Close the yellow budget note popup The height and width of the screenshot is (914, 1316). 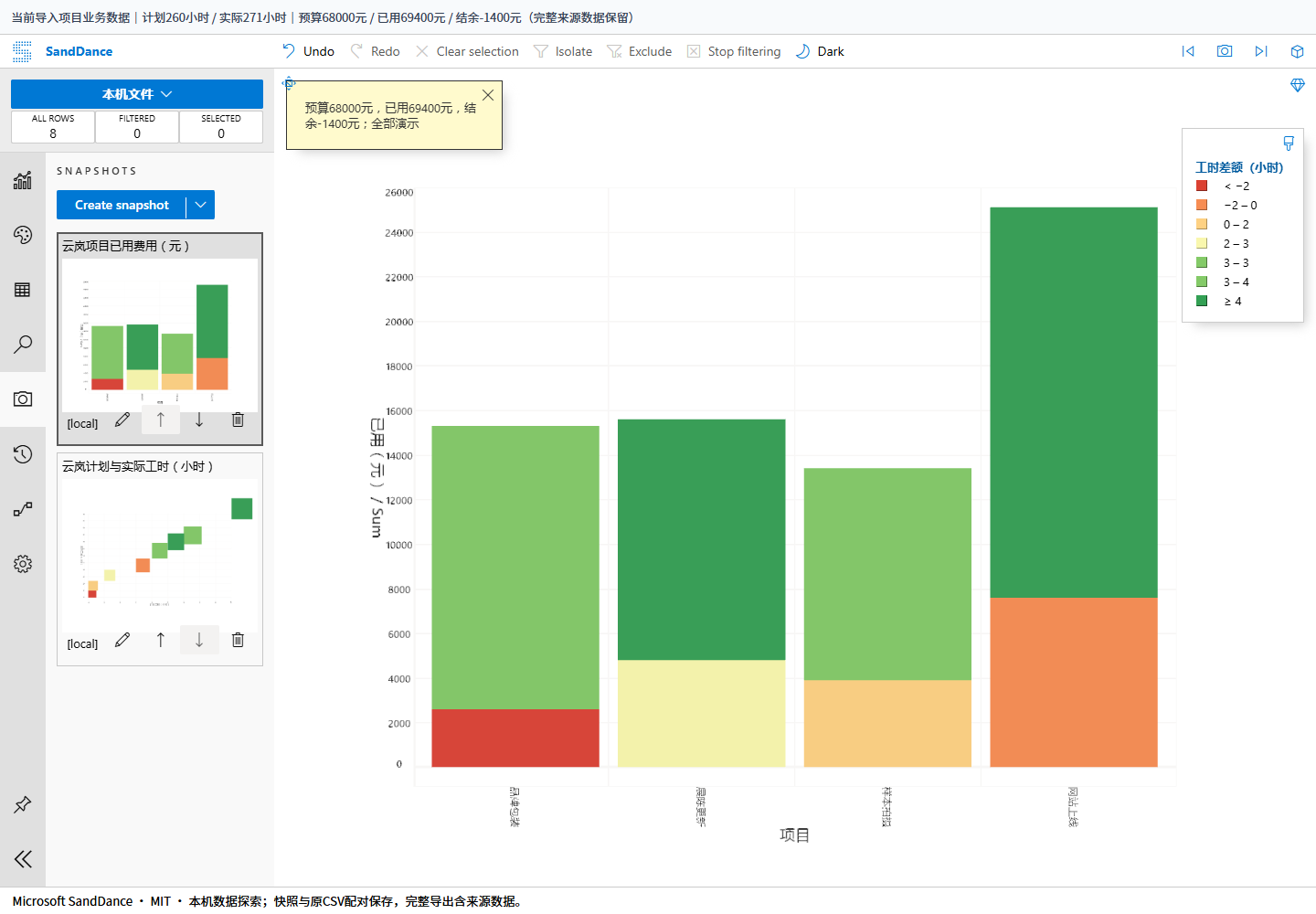click(488, 95)
